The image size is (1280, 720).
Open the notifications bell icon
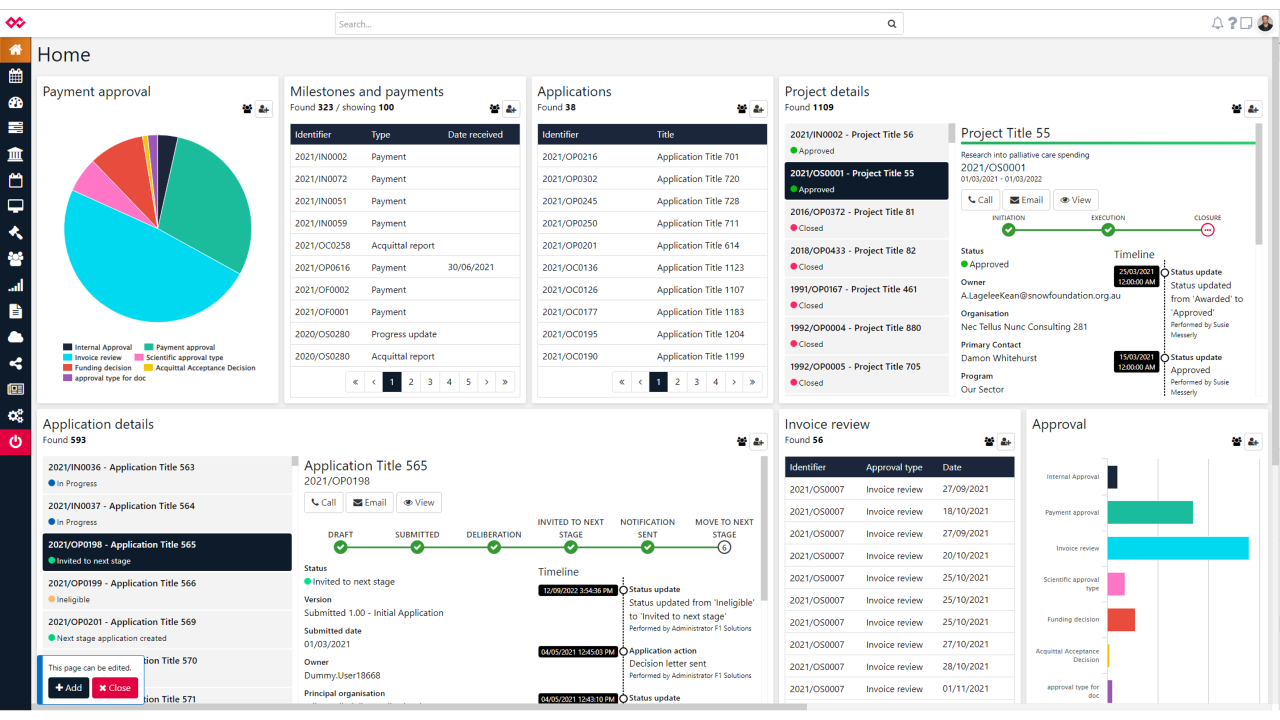tap(1217, 23)
